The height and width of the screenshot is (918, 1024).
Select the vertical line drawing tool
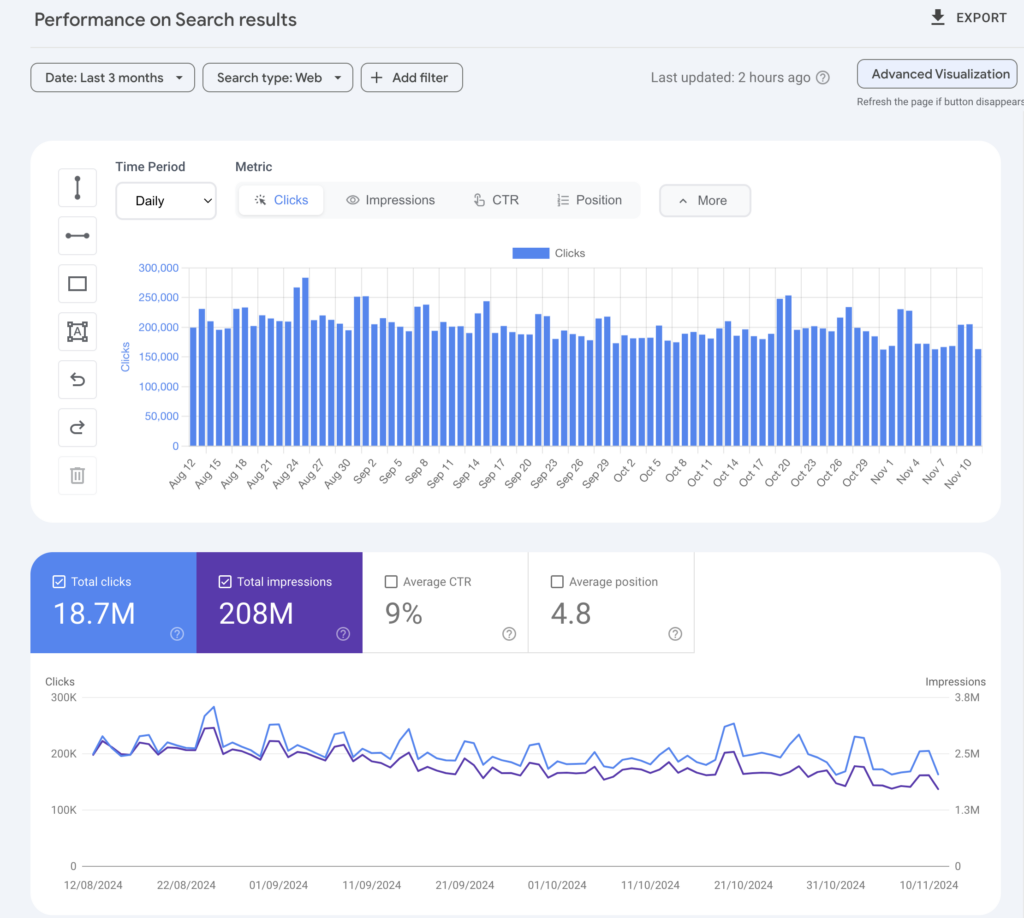pyautogui.click(x=78, y=187)
